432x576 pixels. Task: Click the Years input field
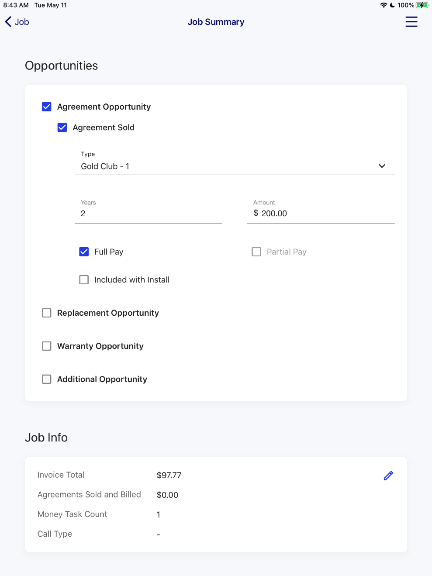[x=148, y=211]
